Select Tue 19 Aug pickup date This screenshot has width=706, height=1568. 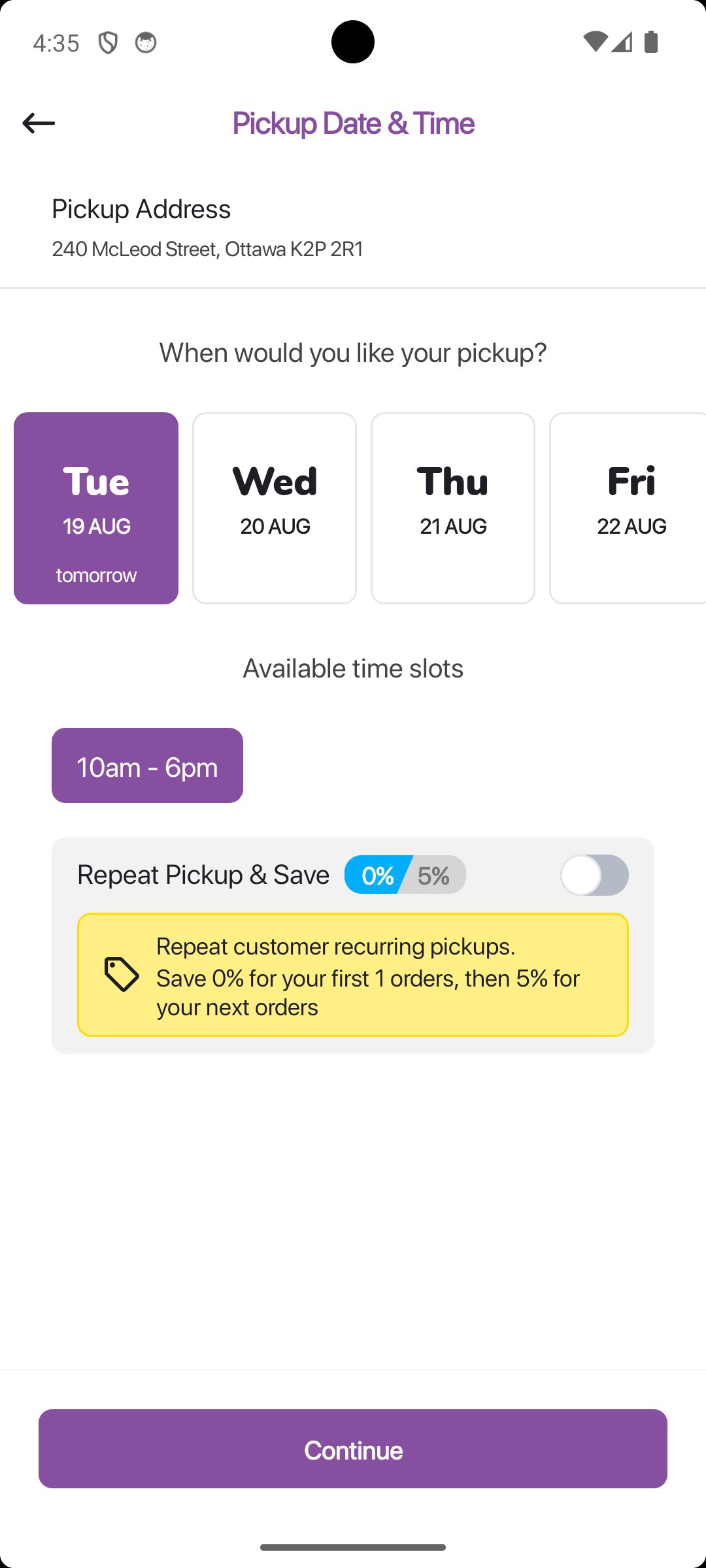pyautogui.click(x=96, y=508)
